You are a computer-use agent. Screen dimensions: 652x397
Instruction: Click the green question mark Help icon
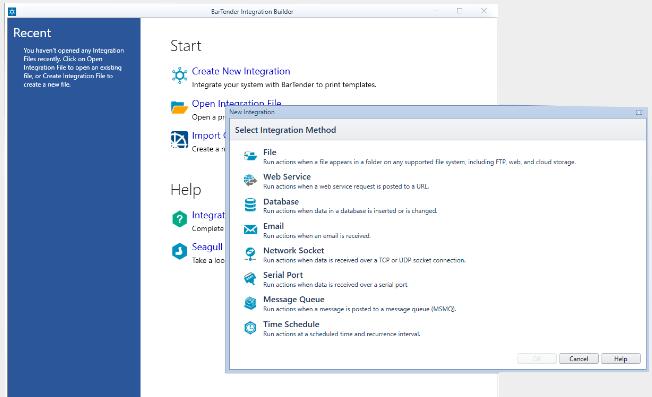click(x=179, y=219)
